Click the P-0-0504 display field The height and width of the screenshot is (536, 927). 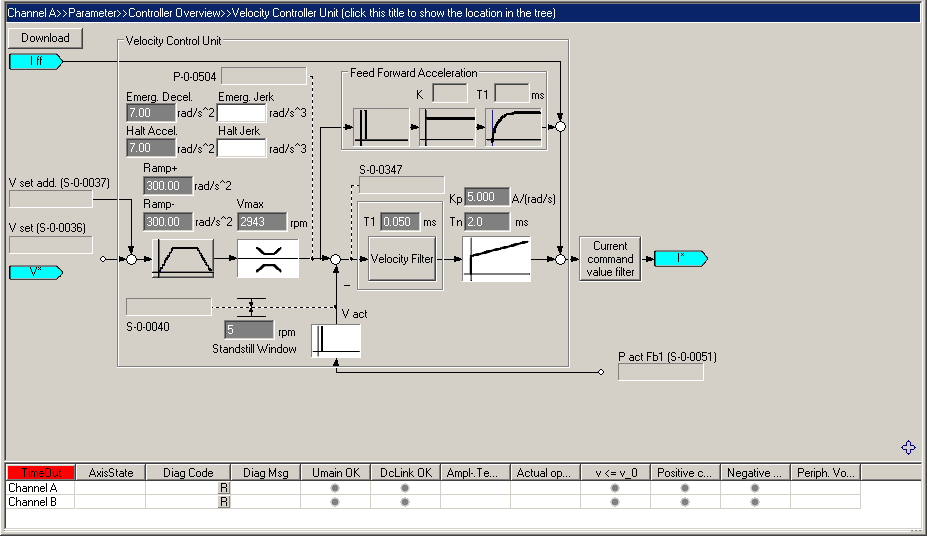(x=264, y=76)
